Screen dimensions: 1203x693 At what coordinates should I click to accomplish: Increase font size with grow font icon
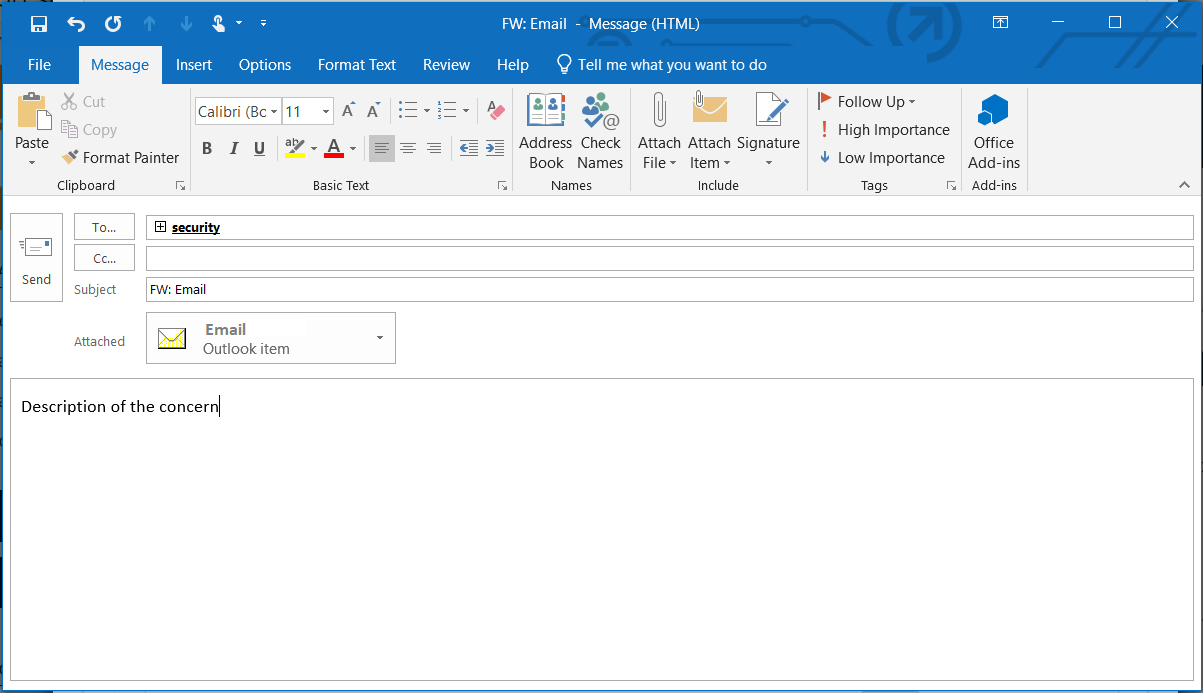coord(348,111)
